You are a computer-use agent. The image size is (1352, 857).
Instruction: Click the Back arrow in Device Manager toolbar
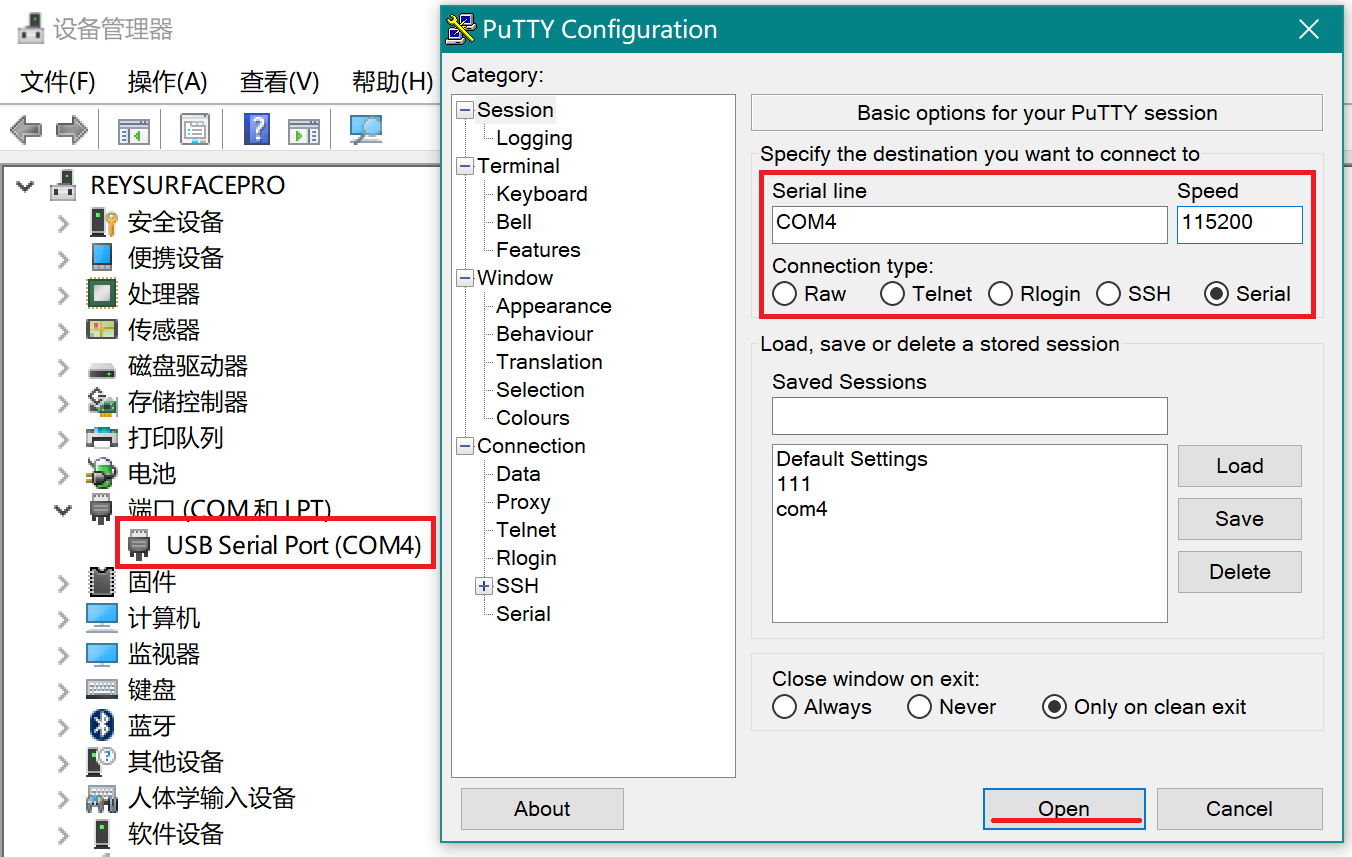pyautogui.click(x=25, y=129)
